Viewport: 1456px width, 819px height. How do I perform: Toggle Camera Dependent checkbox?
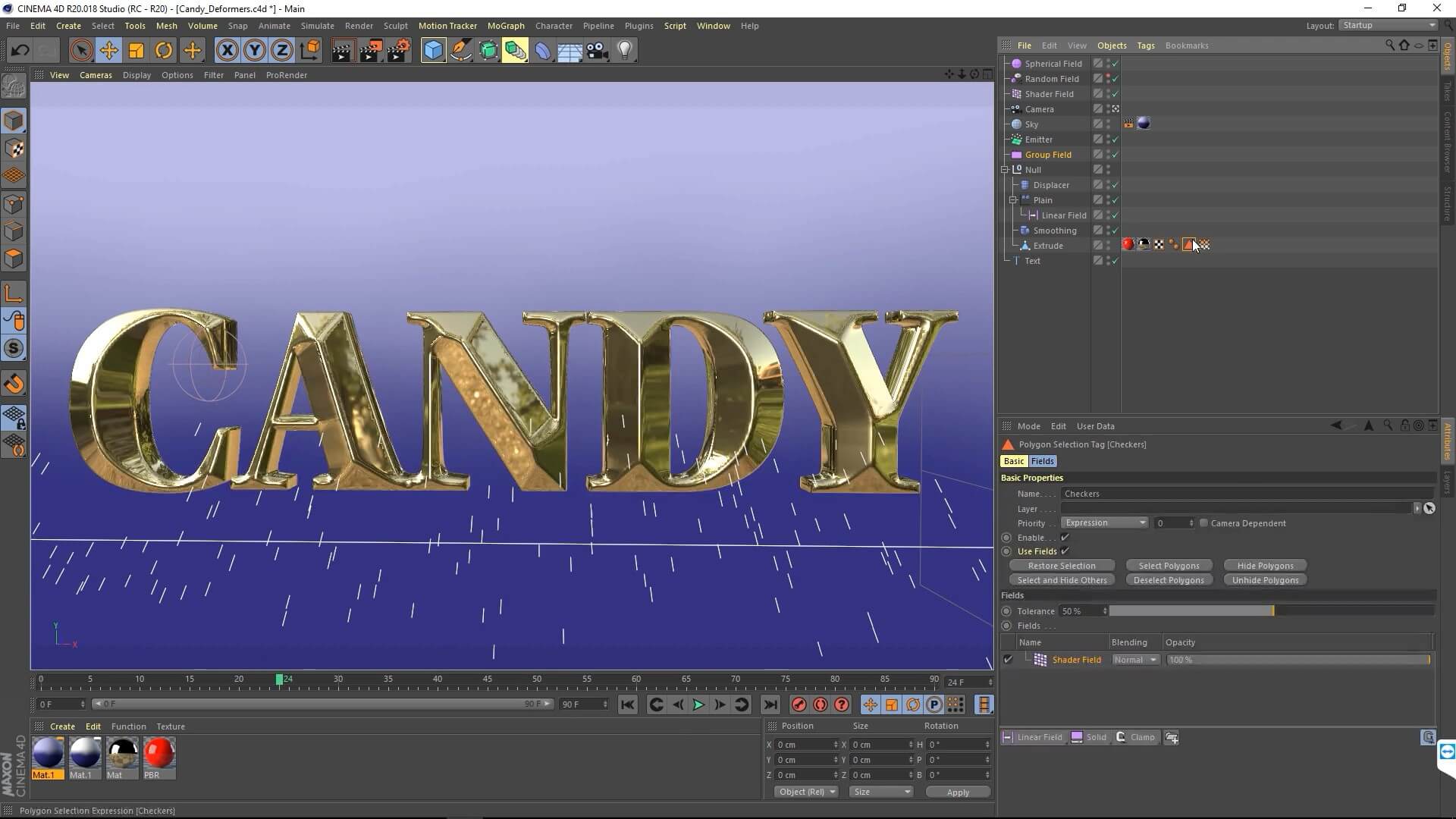pos(1203,523)
